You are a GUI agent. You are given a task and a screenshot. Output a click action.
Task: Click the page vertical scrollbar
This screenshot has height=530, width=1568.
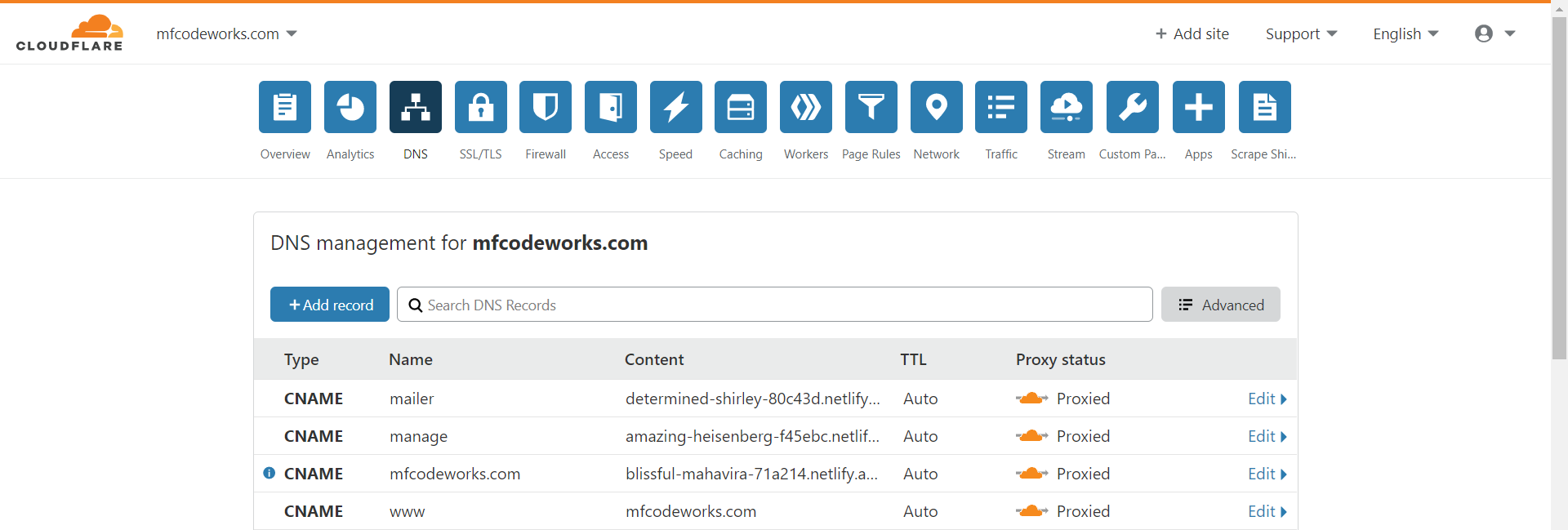[1560, 188]
